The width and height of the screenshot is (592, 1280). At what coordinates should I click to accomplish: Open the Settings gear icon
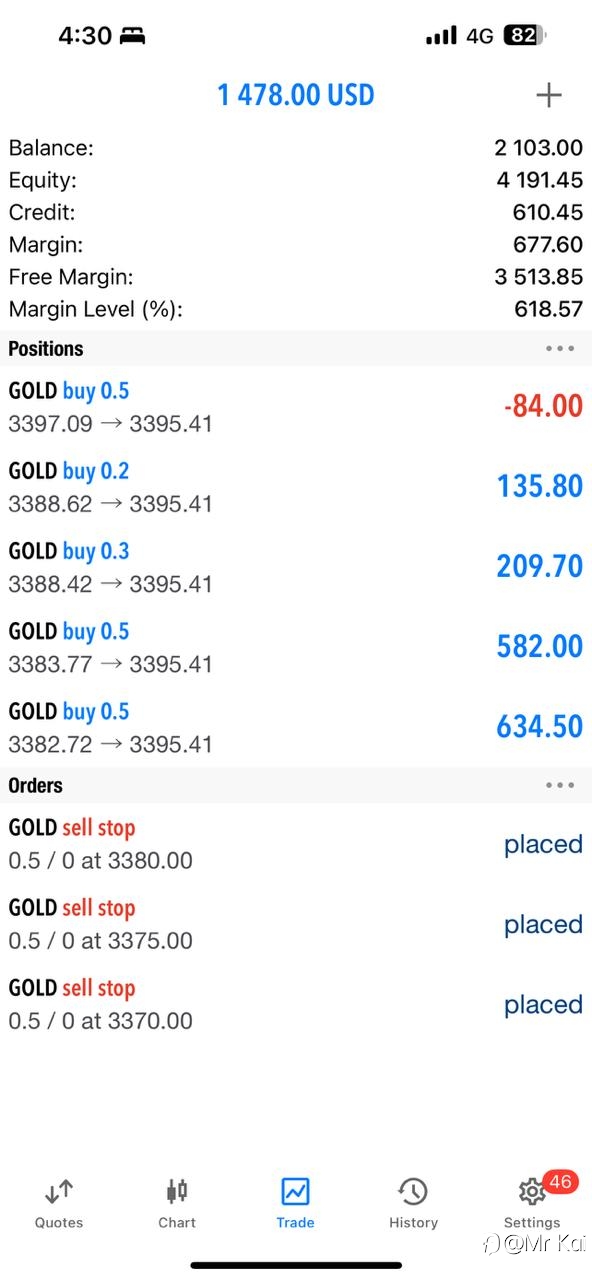532,1192
